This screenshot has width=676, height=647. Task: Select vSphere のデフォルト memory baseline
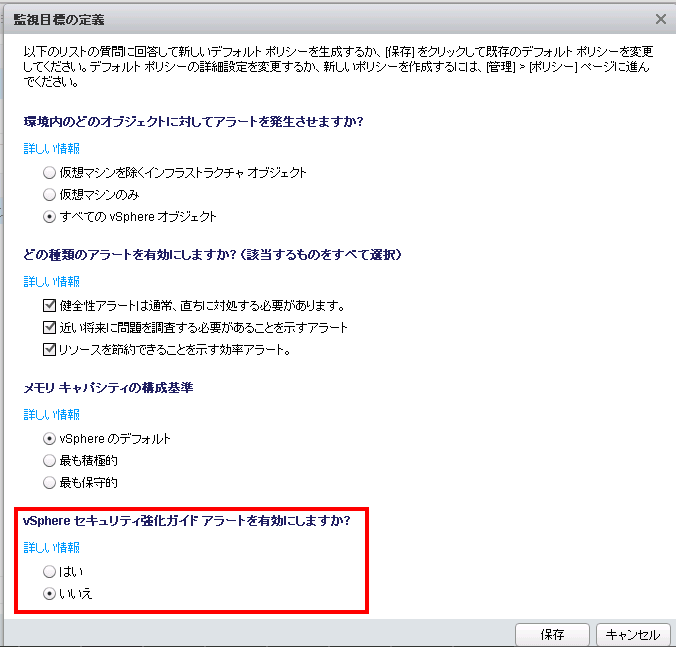tap(50, 439)
